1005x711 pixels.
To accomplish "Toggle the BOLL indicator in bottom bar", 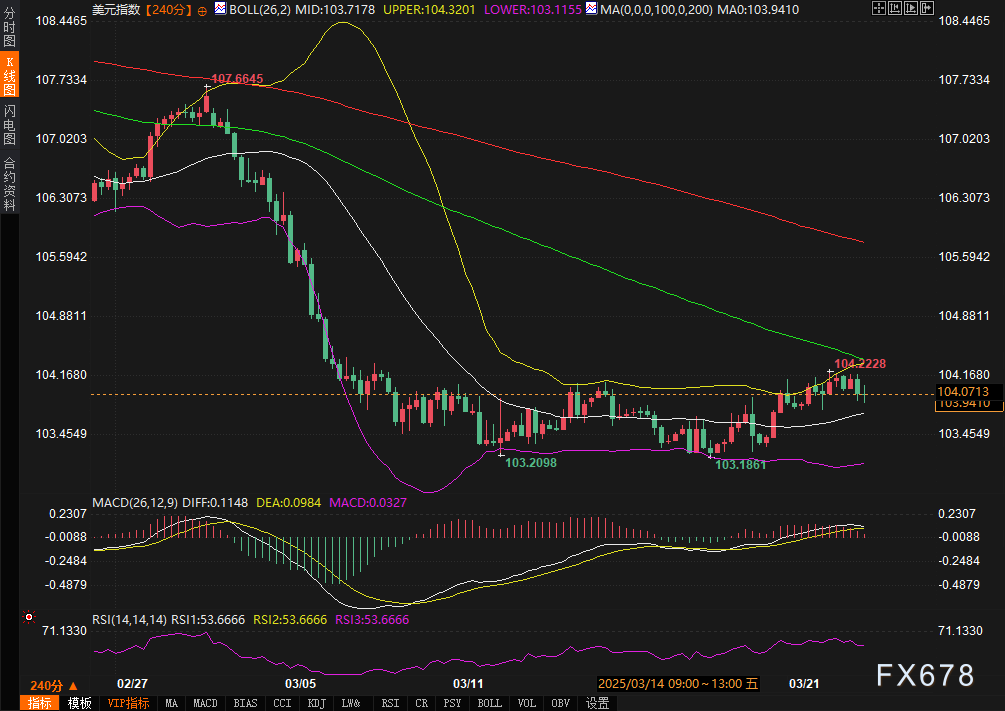I will pyautogui.click(x=489, y=703).
